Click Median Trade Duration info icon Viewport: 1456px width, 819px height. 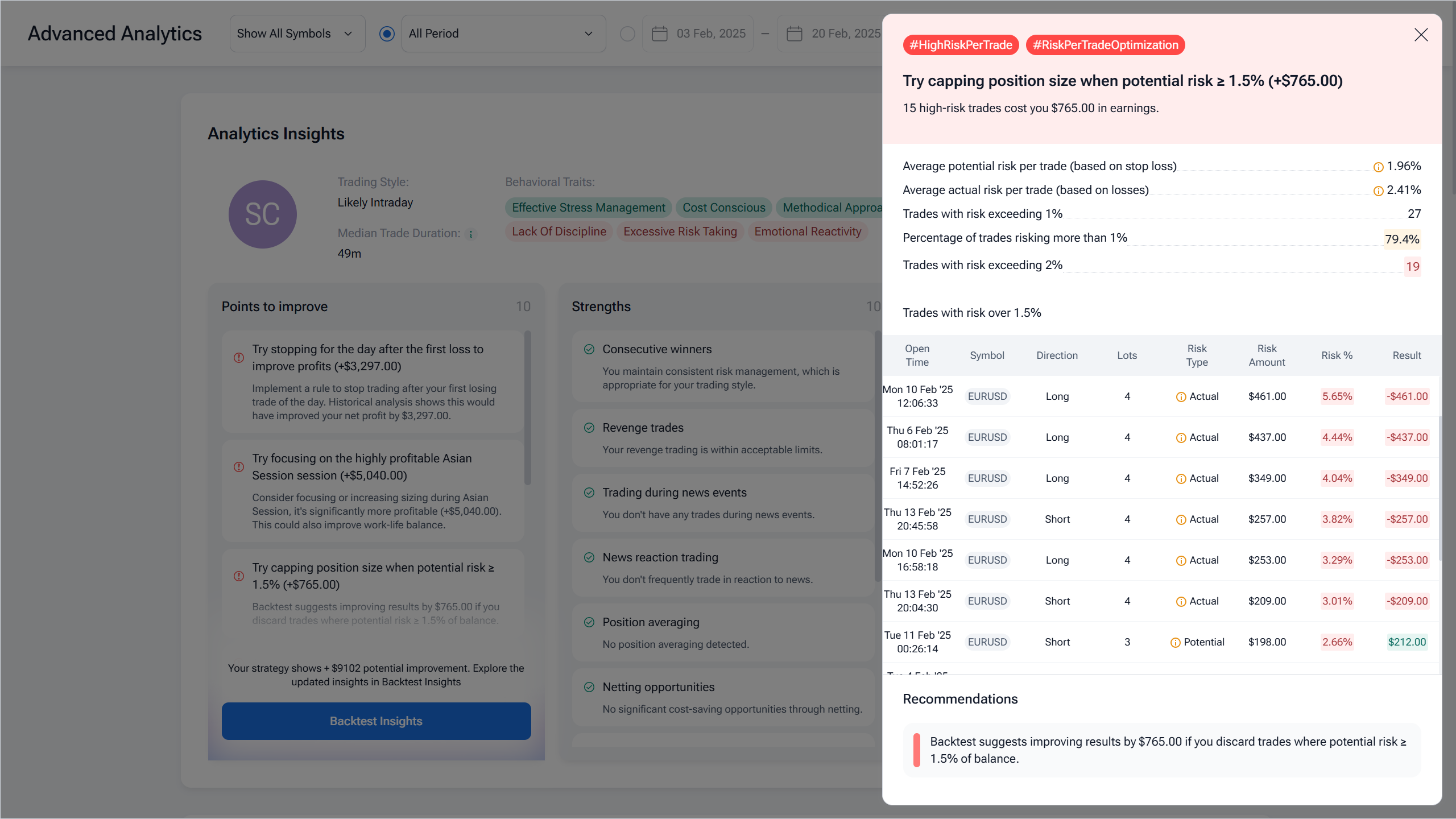[x=470, y=234]
